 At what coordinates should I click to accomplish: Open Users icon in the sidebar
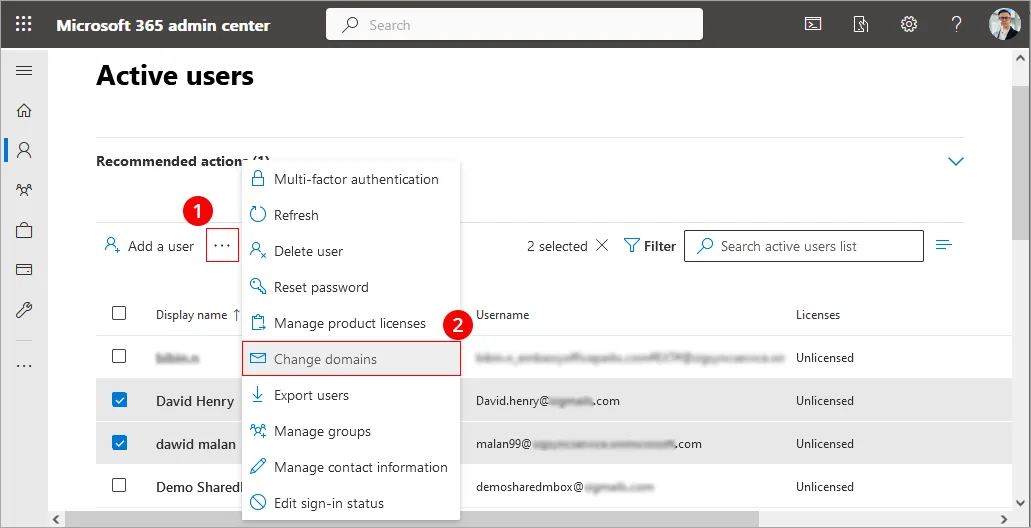(x=24, y=150)
